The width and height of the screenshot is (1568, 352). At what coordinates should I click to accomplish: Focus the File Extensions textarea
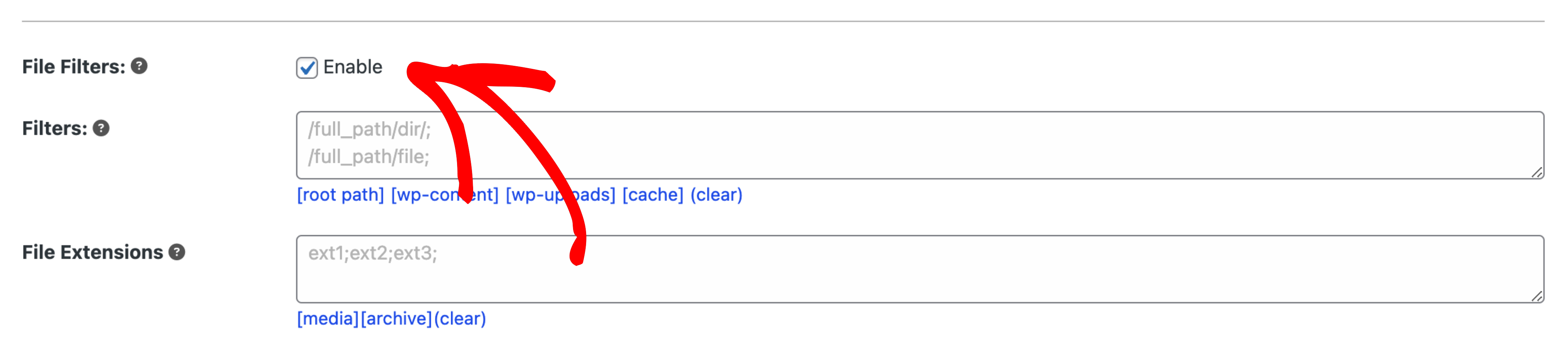tap(920, 269)
